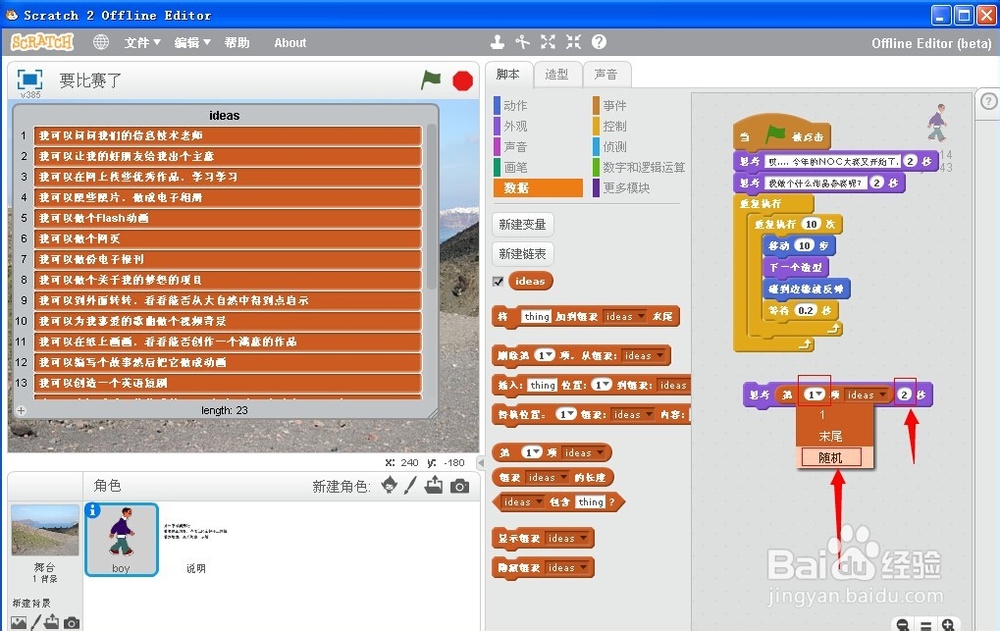Capture new backdrop using the camera icon
The height and width of the screenshot is (631, 1000).
point(72,623)
